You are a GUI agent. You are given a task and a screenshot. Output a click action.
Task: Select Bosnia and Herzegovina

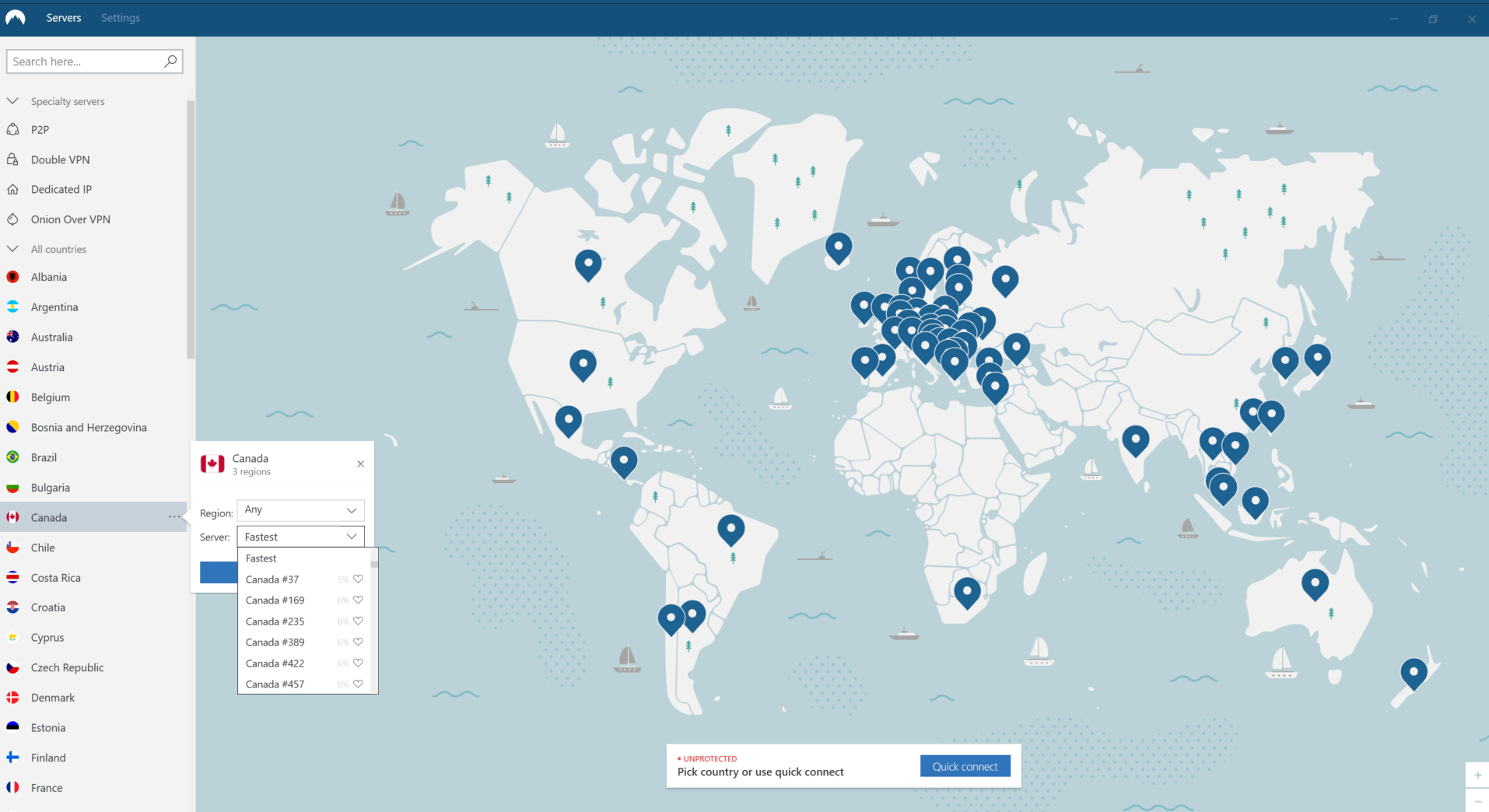tap(93, 427)
